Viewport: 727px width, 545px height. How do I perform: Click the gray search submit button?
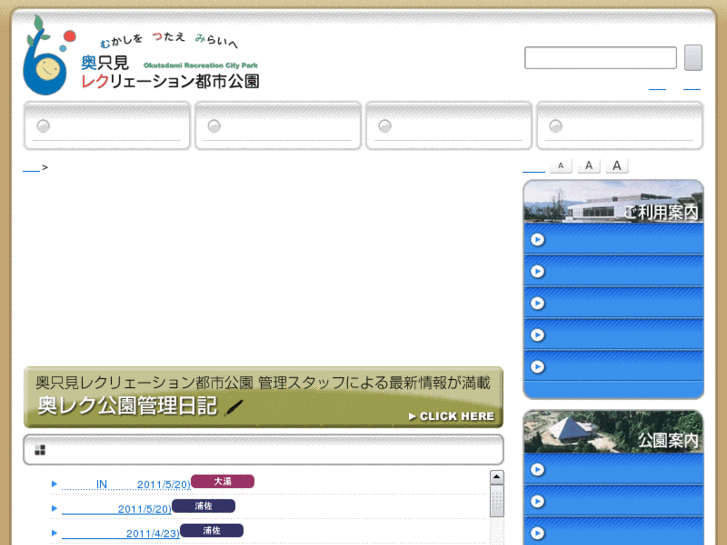pos(693,58)
